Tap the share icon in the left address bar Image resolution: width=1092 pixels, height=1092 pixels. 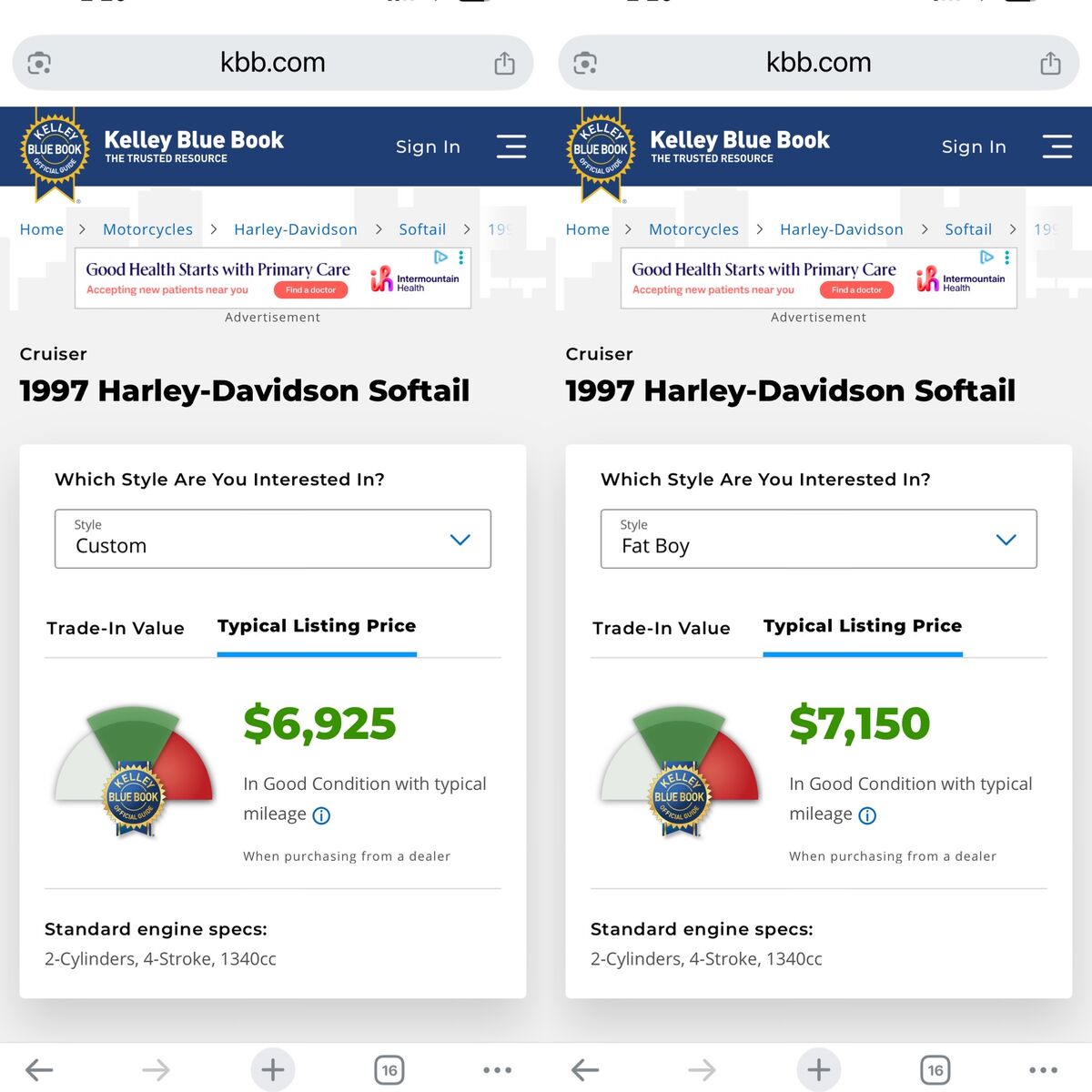504,63
